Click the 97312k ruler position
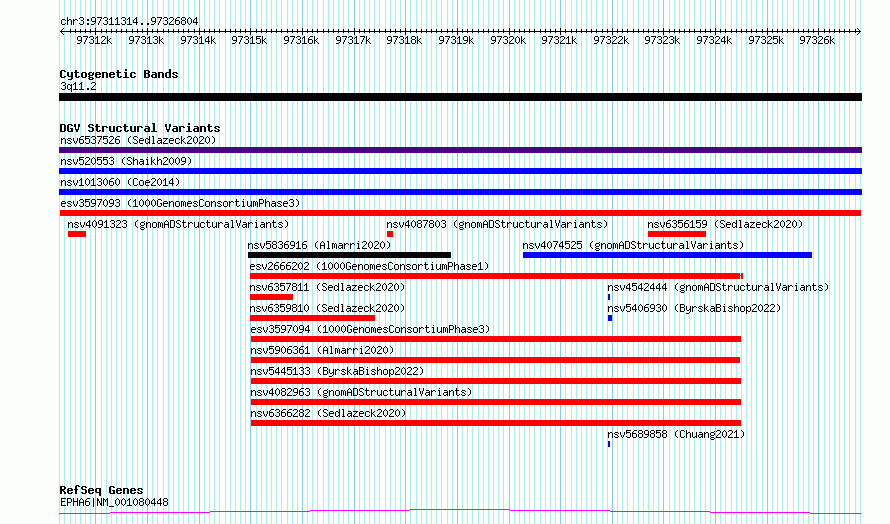Image resolution: width=890 pixels, height=524 pixels. tap(94, 40)
